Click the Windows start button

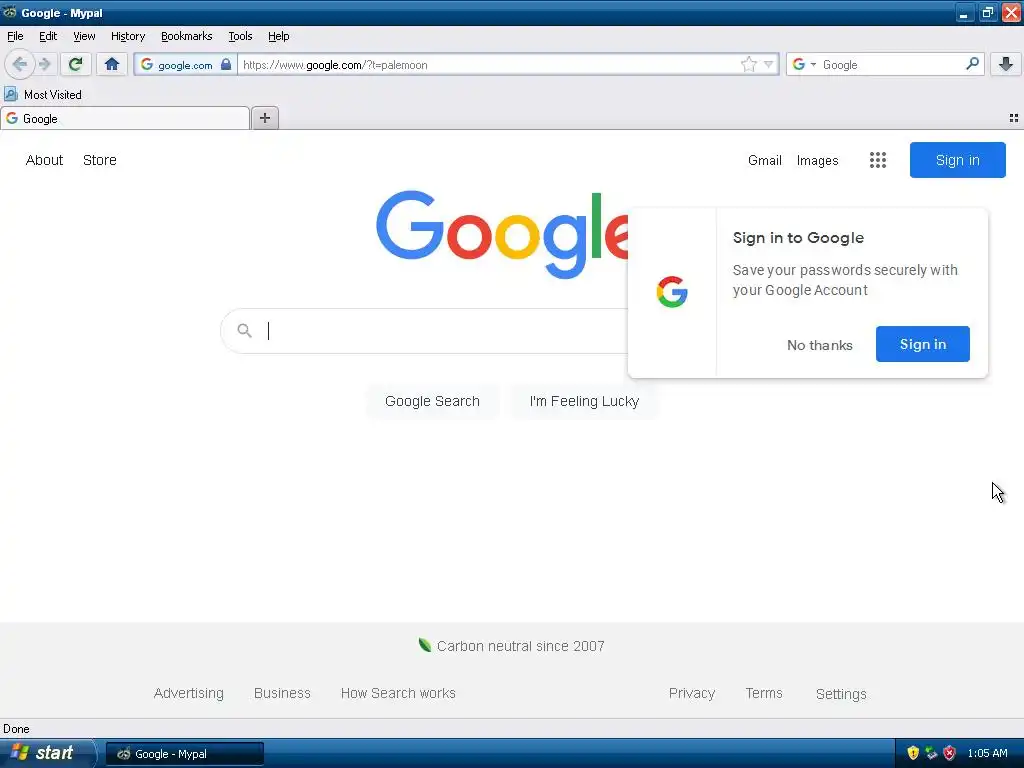pos(47,753)
